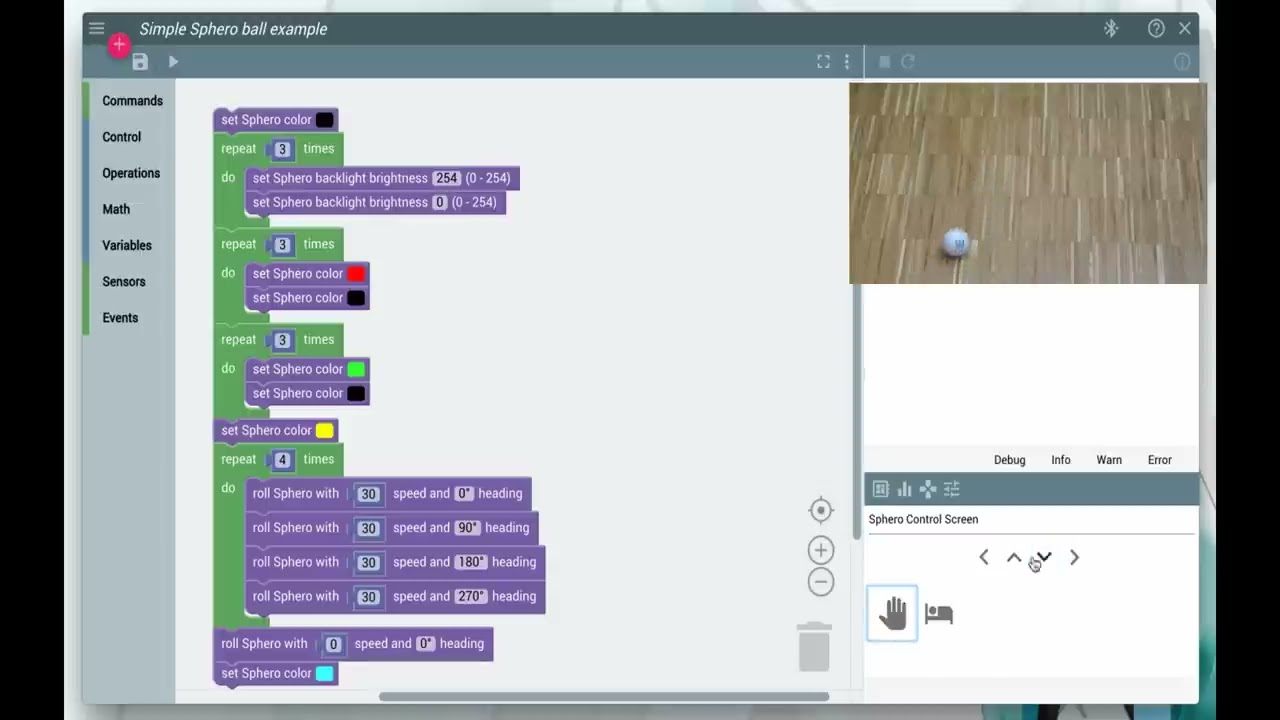Click the yellow color swatch
Screen dimensions: 1280x720
(325, 431)
